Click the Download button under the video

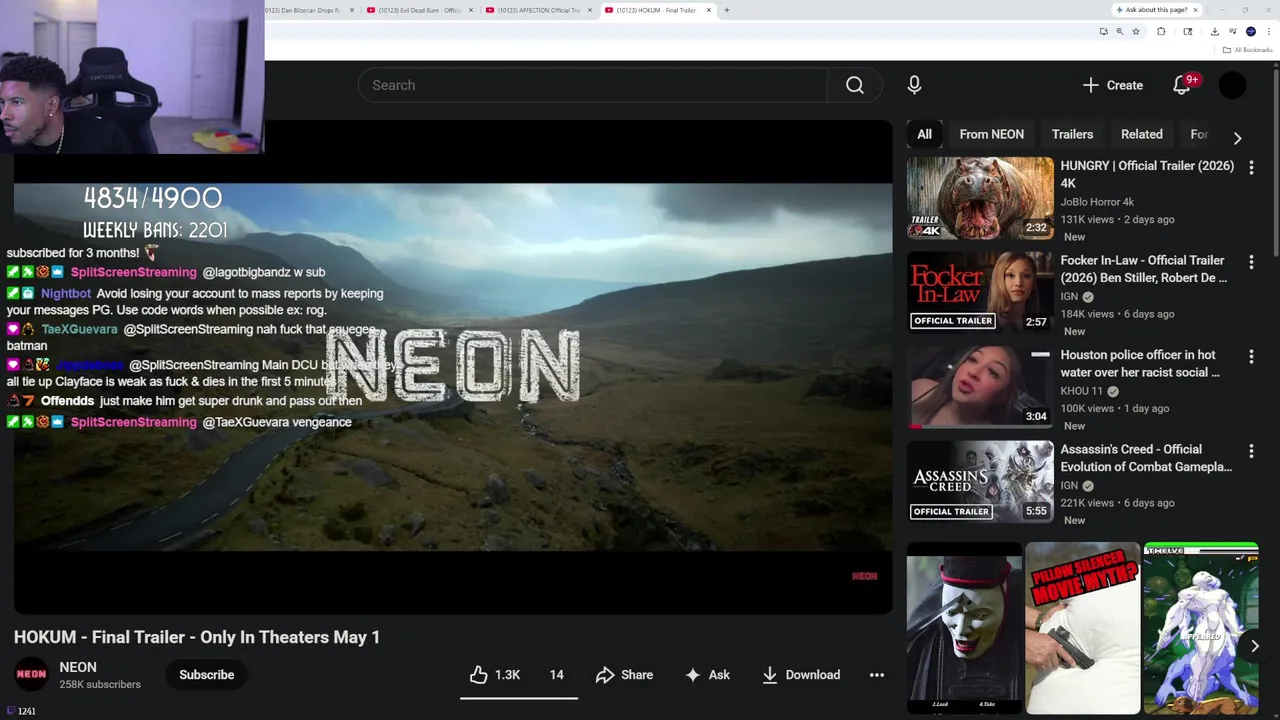[x=801, y=675]
